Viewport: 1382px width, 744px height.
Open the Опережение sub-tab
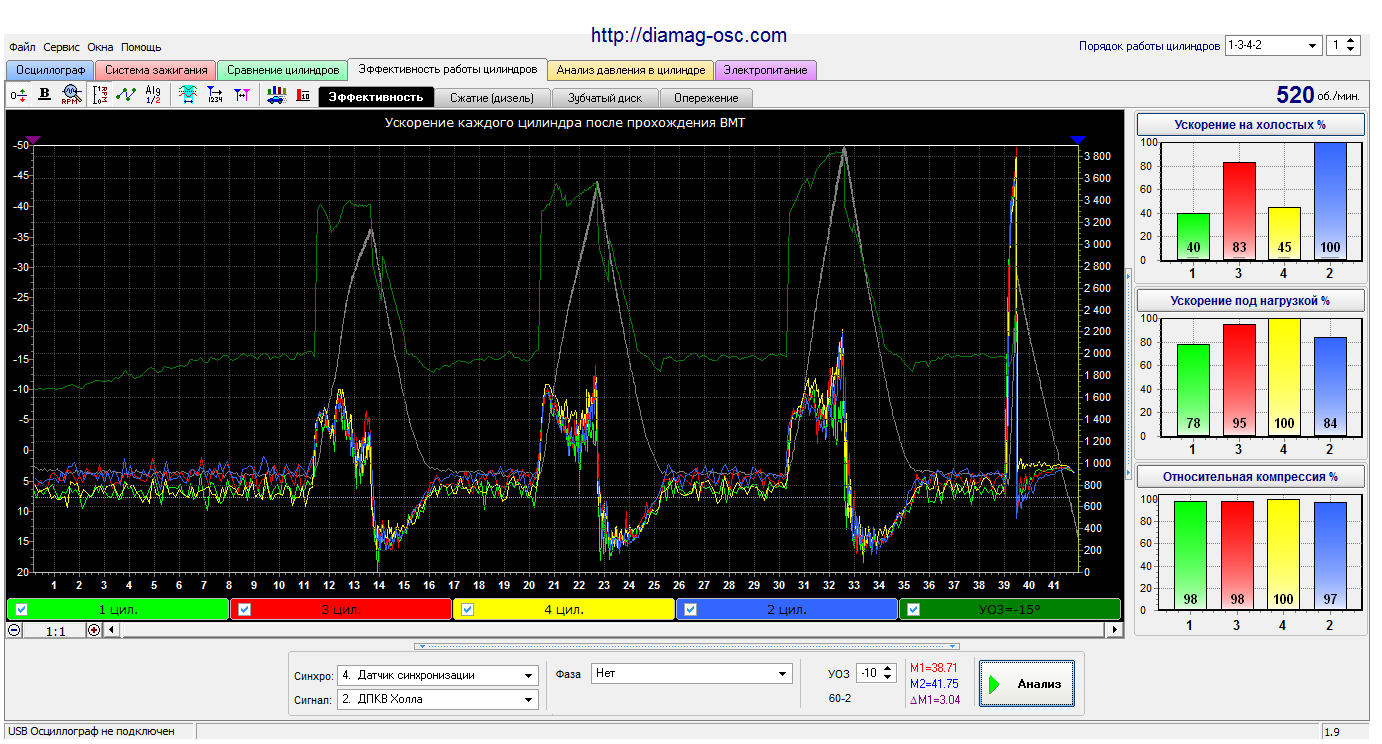coord(706,98)
